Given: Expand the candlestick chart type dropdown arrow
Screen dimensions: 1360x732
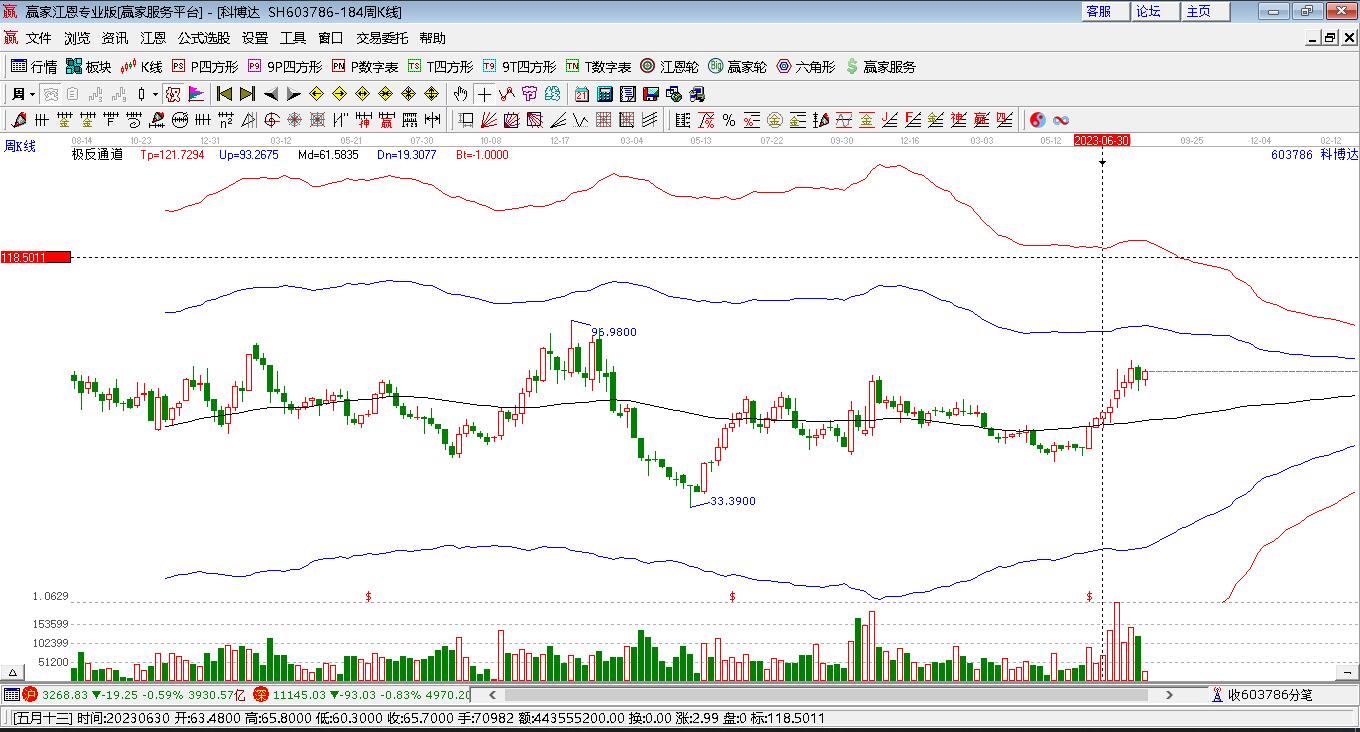Looking at the screenshot, I should (155, 95).
